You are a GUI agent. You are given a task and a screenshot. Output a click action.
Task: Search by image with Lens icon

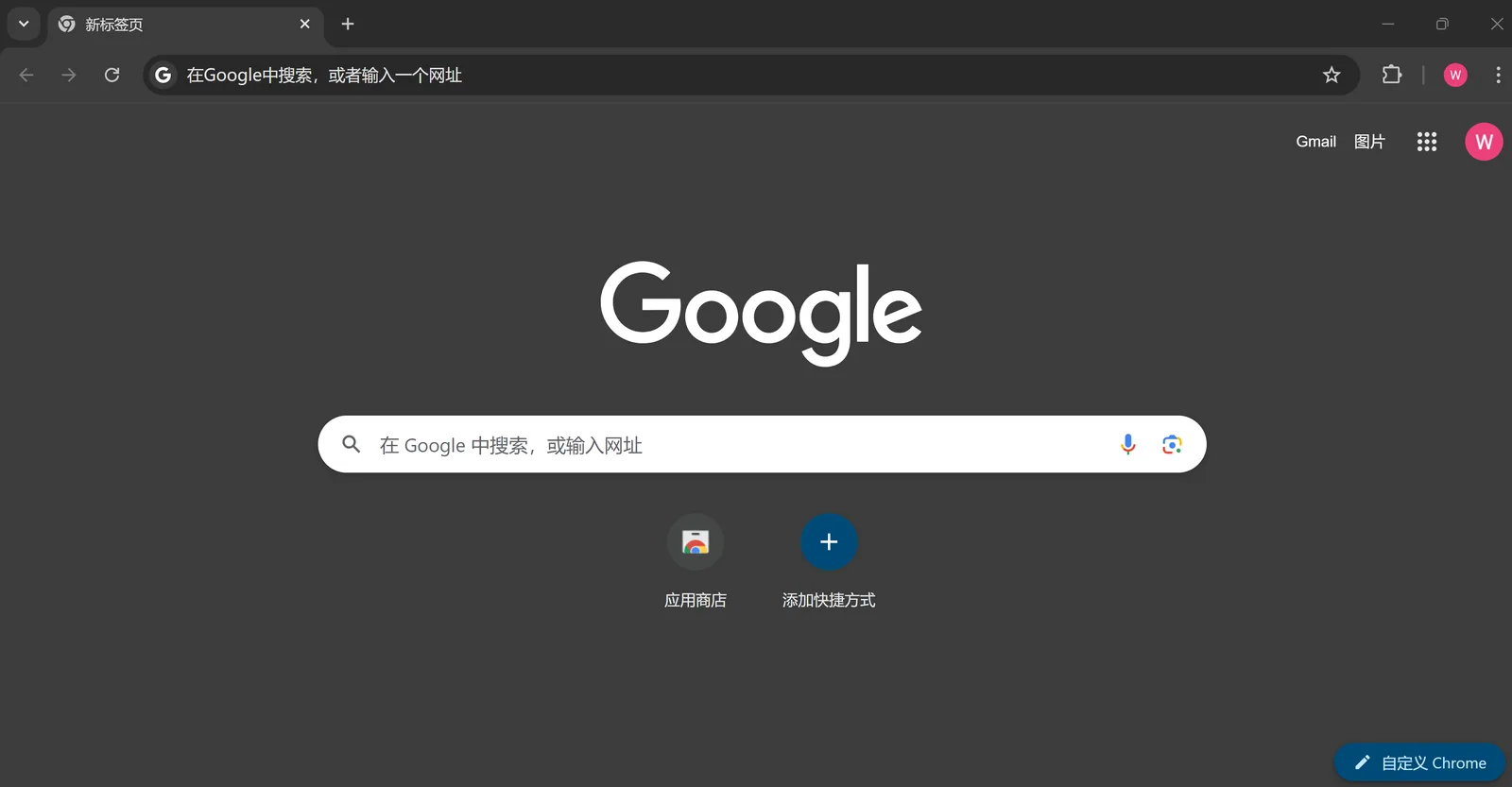pyautogui.click(x=1172, y=444)
